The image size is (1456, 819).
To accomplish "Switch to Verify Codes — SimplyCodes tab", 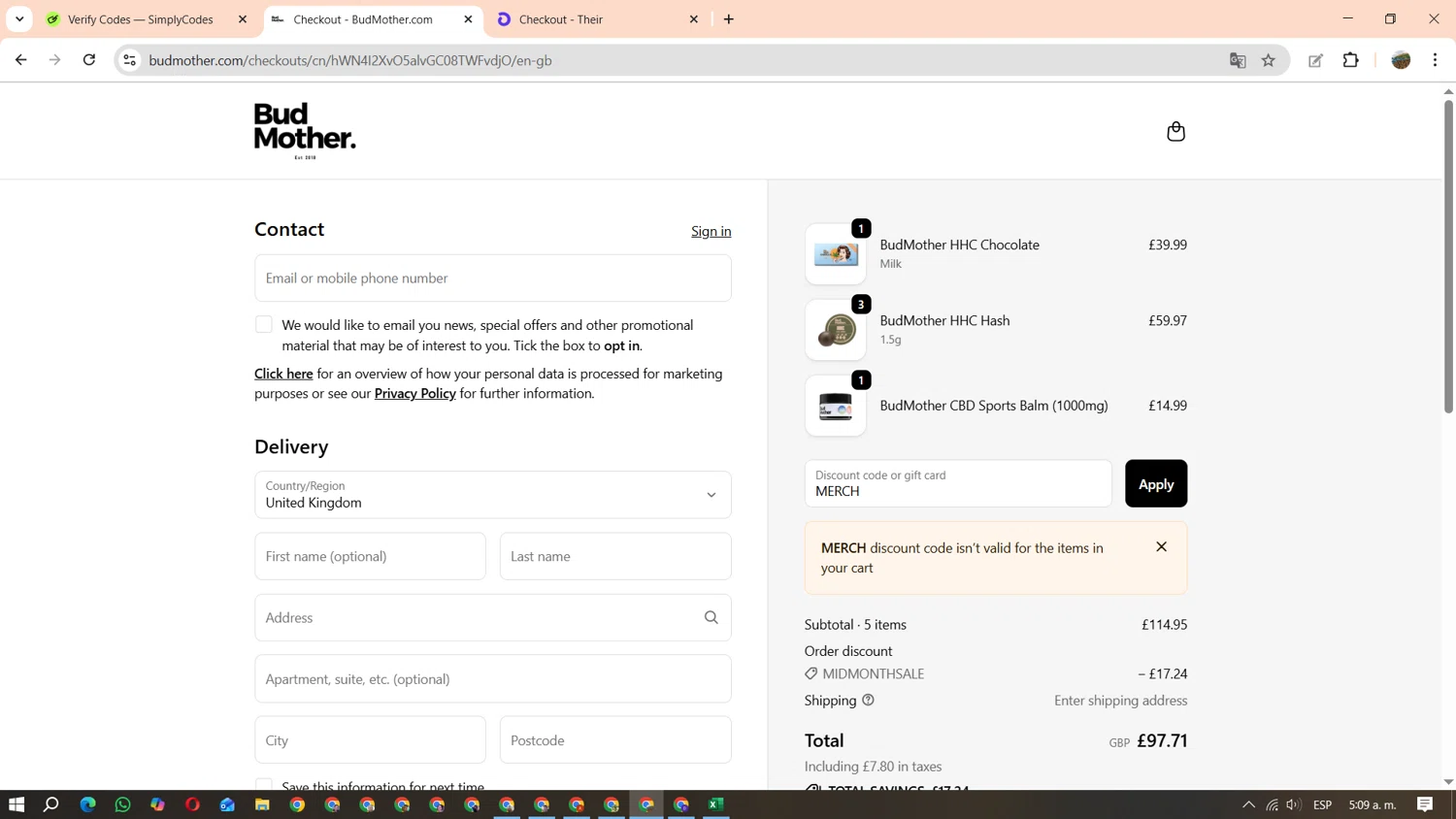I will tap(141, 19).
